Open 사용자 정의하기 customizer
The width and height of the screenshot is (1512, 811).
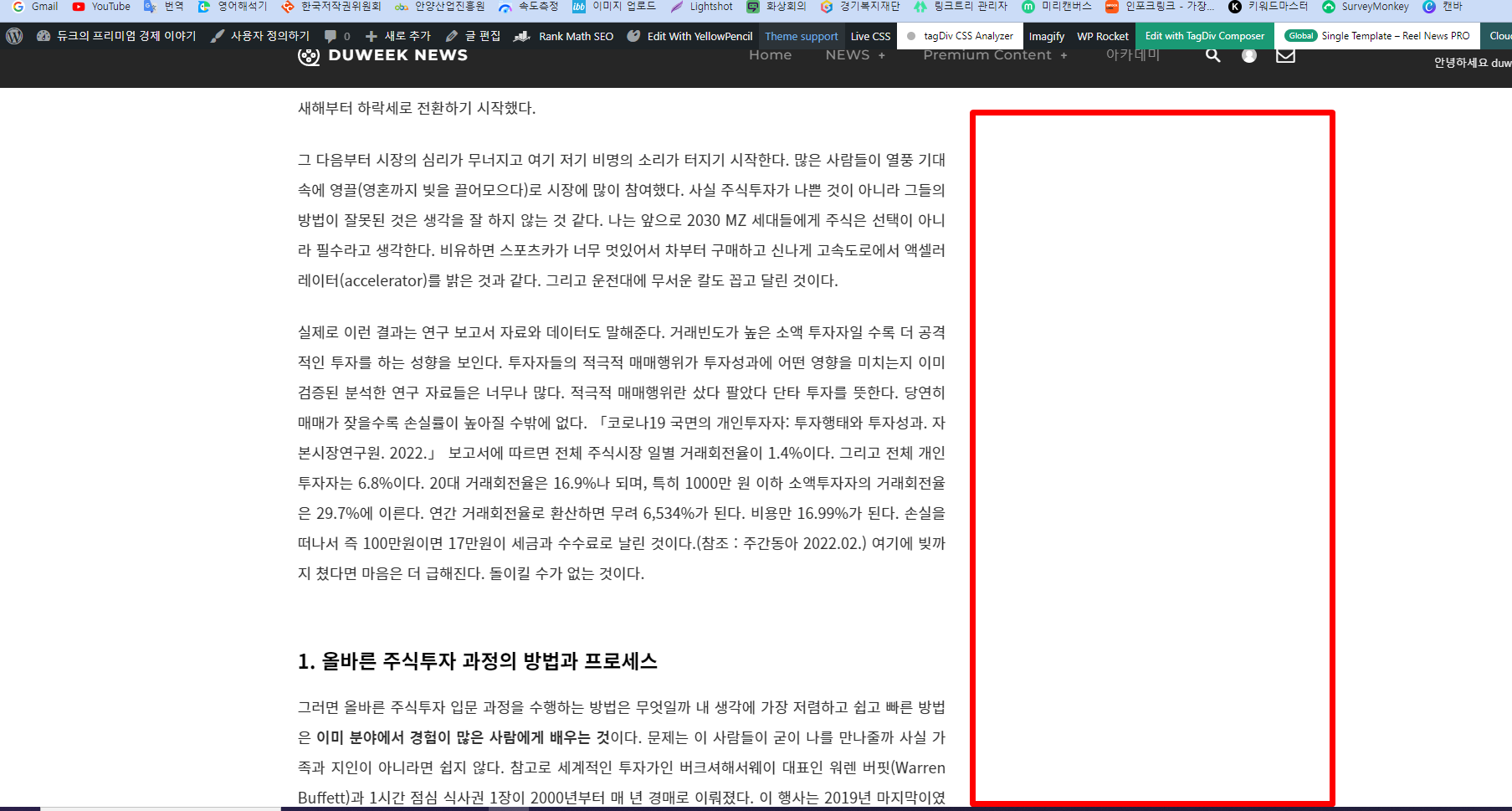tap(260, 36)
